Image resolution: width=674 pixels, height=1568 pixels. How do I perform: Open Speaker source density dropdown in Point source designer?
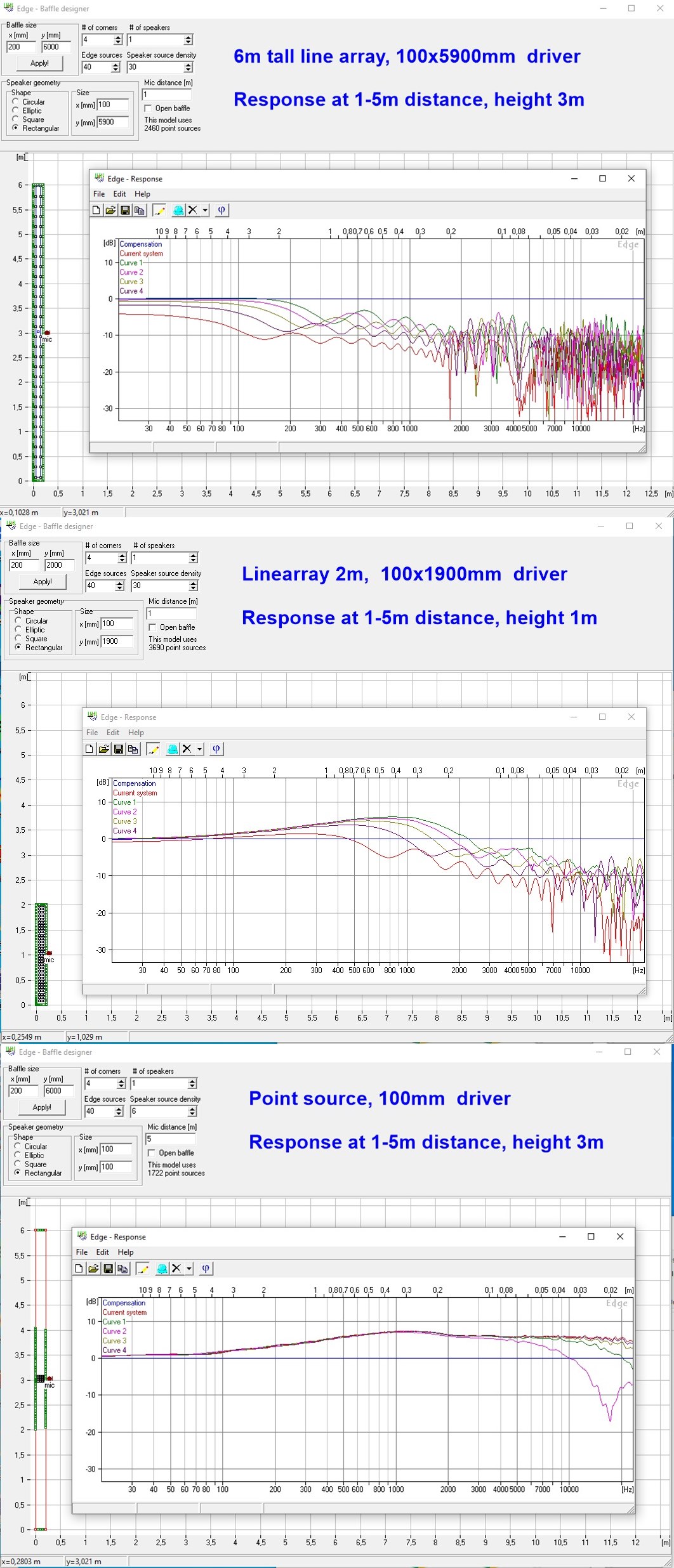[192, 1111]
